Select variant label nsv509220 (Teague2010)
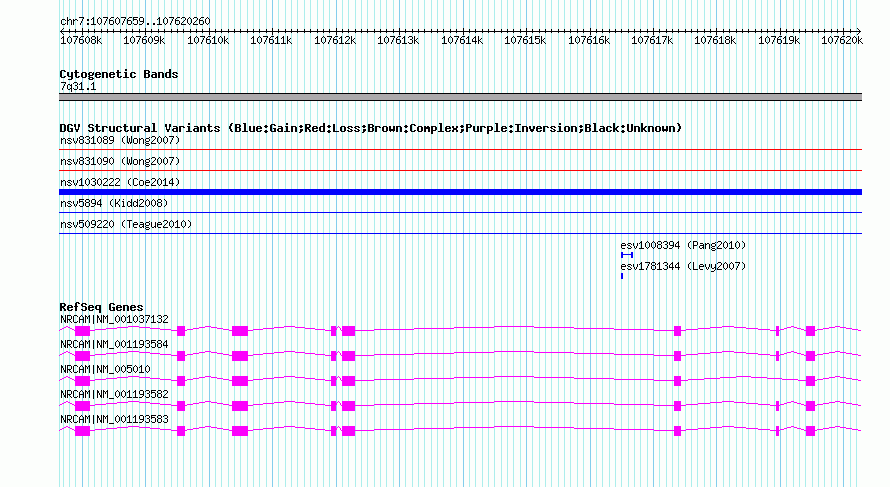Screen dimensions: 890x487 coord(126,224)
